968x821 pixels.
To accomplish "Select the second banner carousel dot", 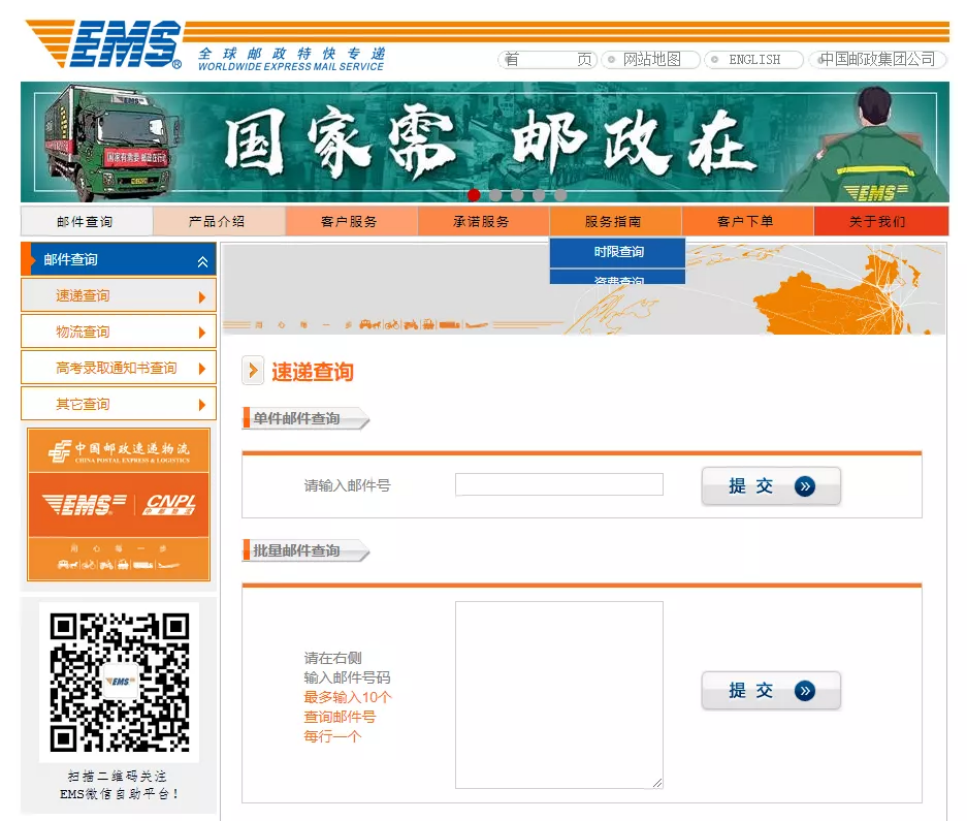I will click(x=496, y=195).
